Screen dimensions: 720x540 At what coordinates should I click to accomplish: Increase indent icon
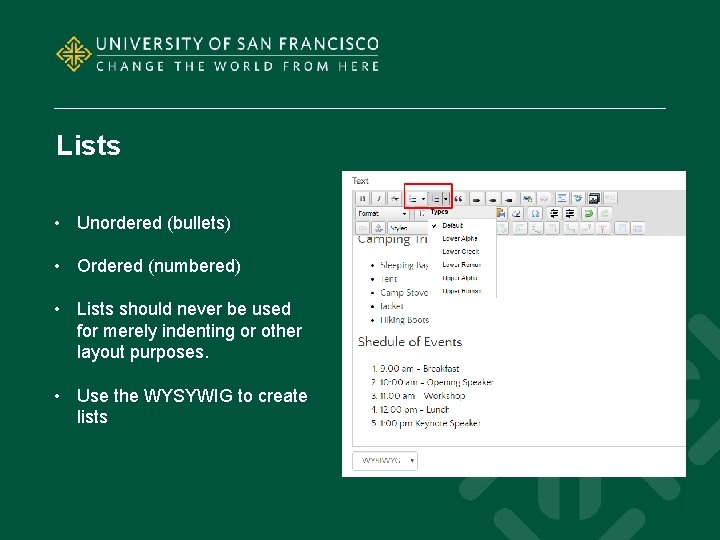(570, 214)
